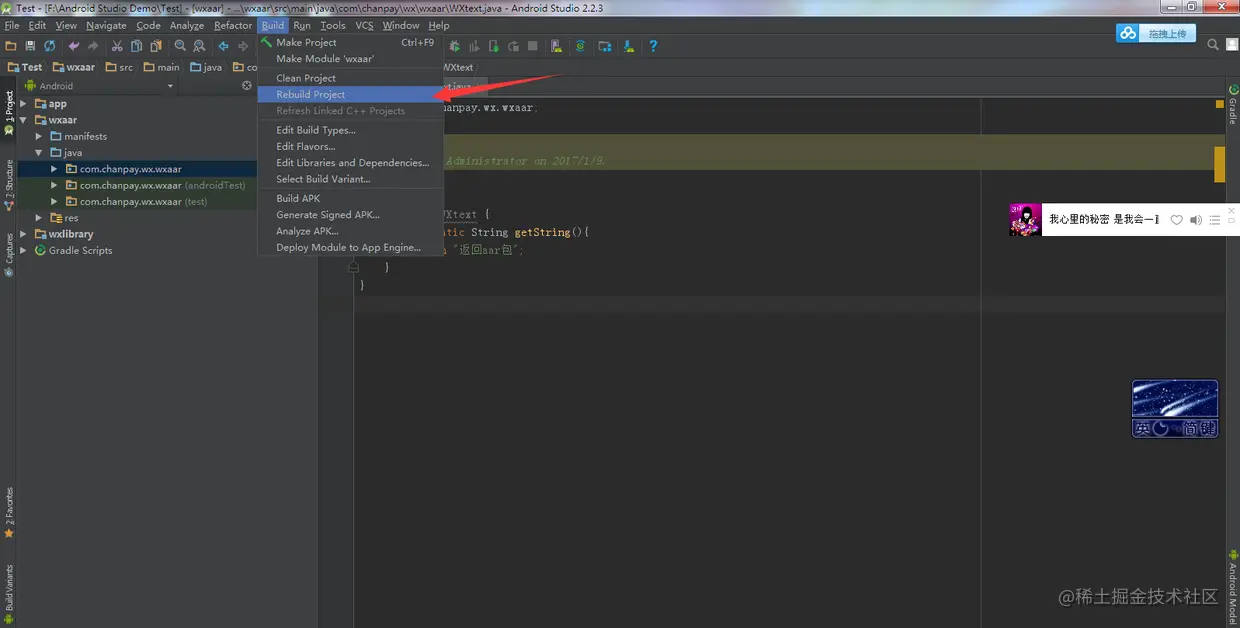The height and width of the screenshot is (628, 1240).
Task: Select Rebuild Project menu entry
Action: (x=350, y=94)
